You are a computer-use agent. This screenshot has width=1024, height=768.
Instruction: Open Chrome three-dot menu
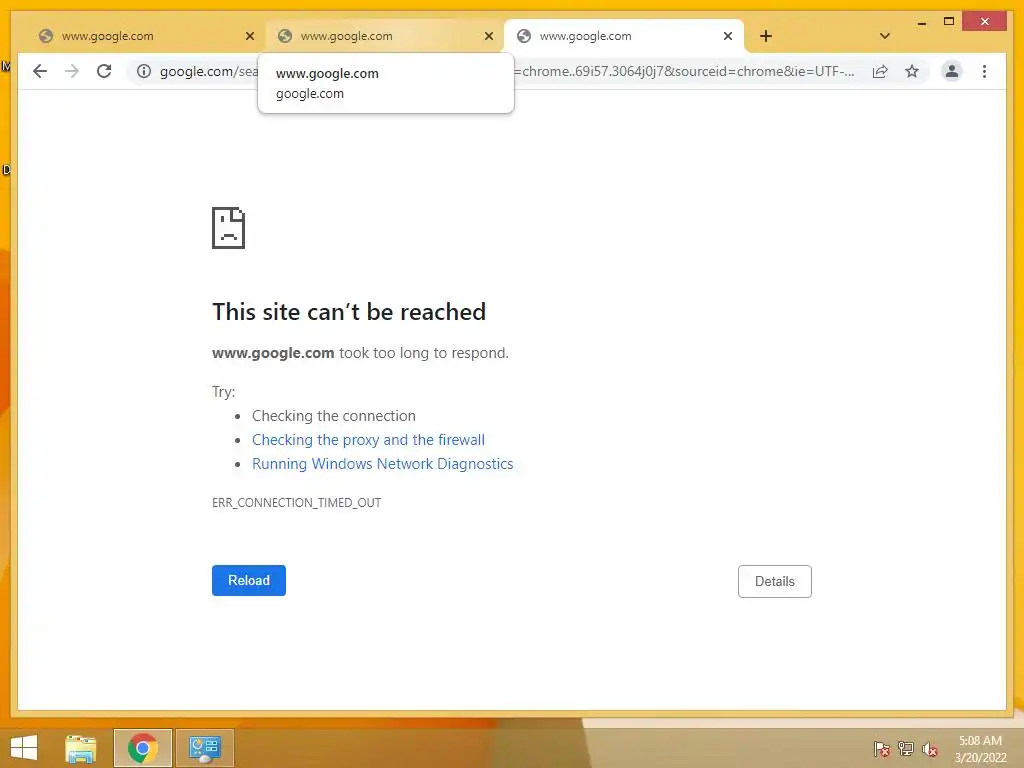point(984,71)
